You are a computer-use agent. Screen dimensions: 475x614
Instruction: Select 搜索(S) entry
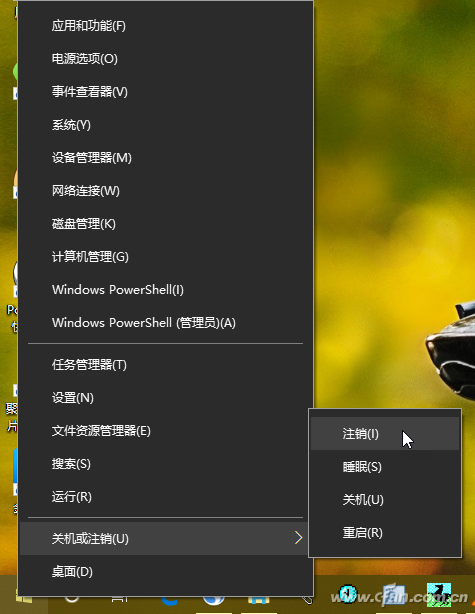[x=165, y=464]
